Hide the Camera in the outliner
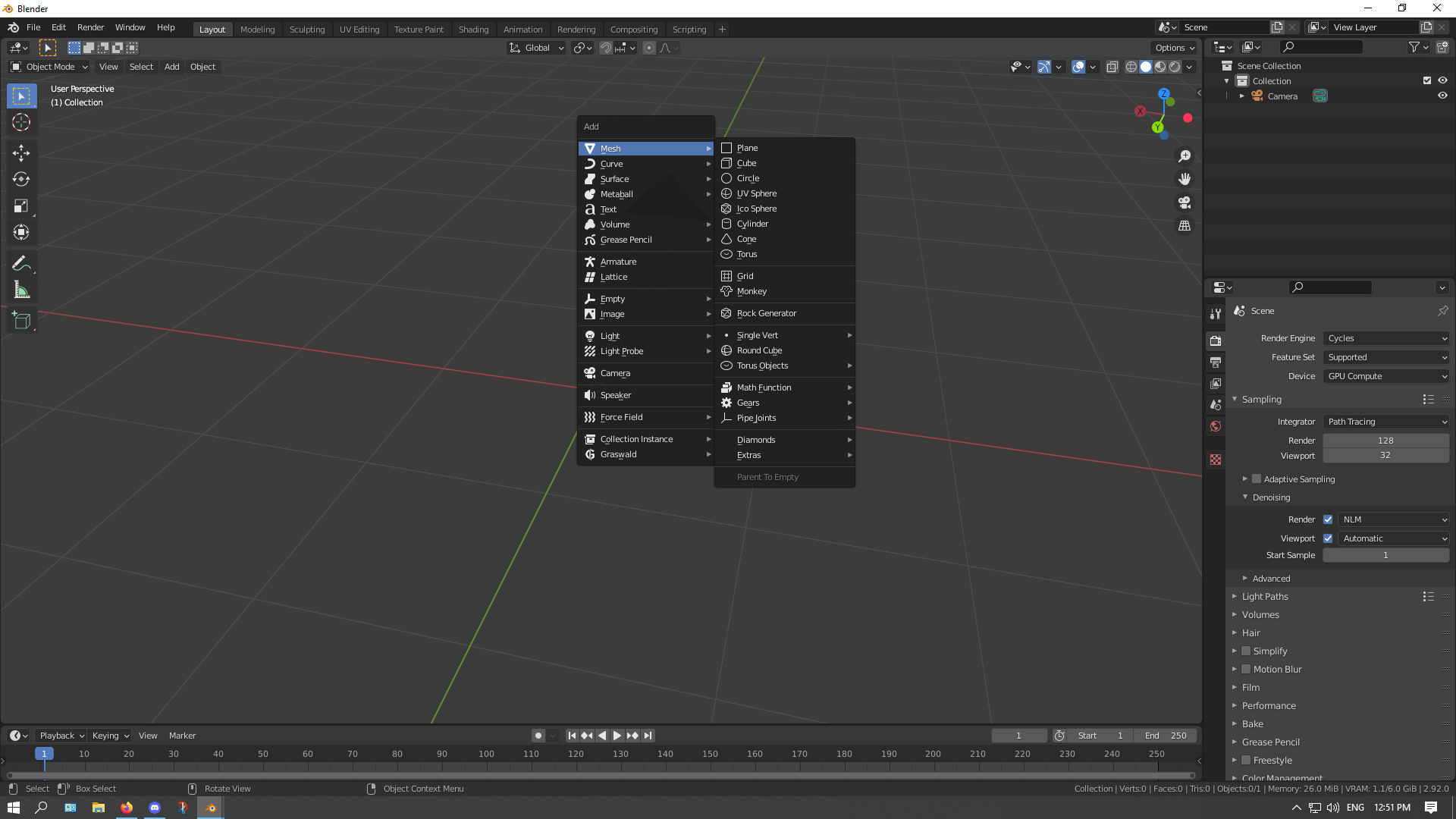 tap(1443, 96)
